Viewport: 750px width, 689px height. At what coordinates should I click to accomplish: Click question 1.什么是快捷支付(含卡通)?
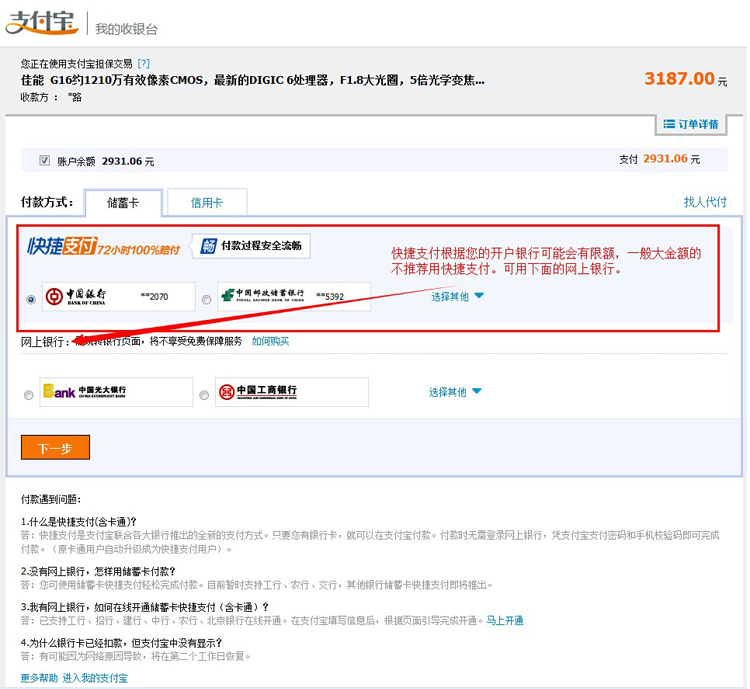coord(79,522)
